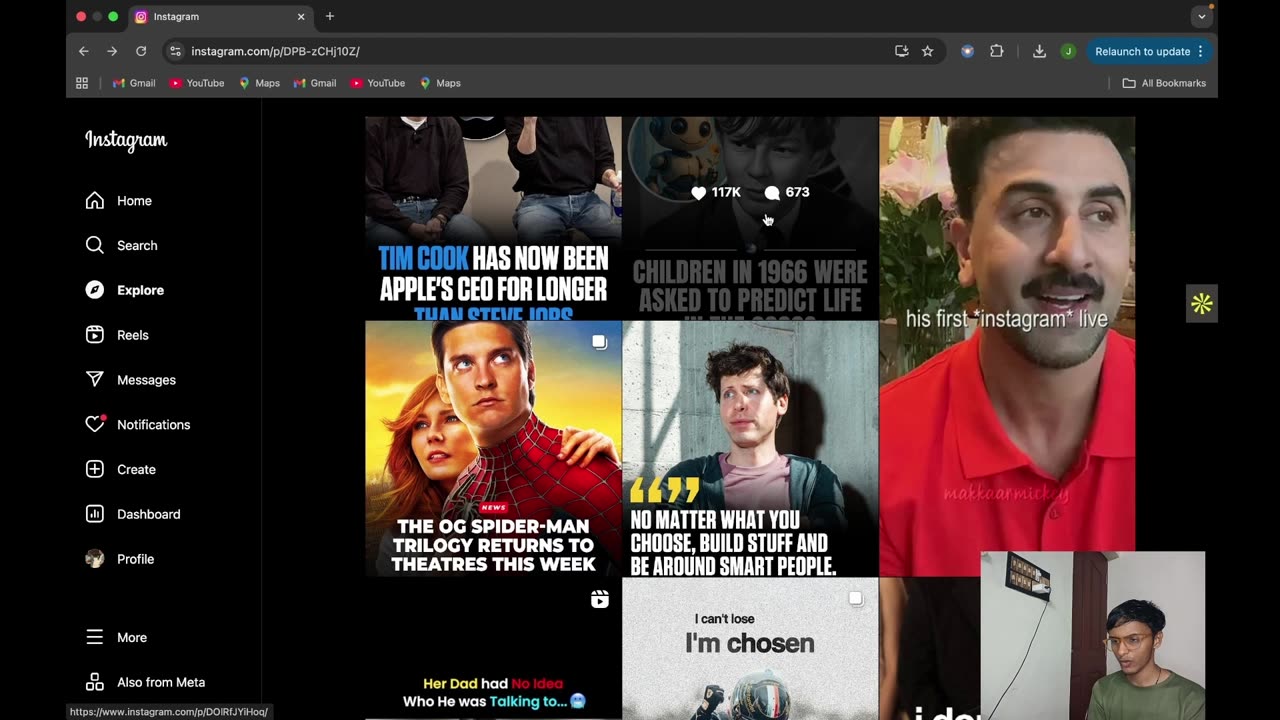Click the Also from Meta icon
Image resolution: width=1280 pixels, height=720 pixels.
(x=95, y=682)
